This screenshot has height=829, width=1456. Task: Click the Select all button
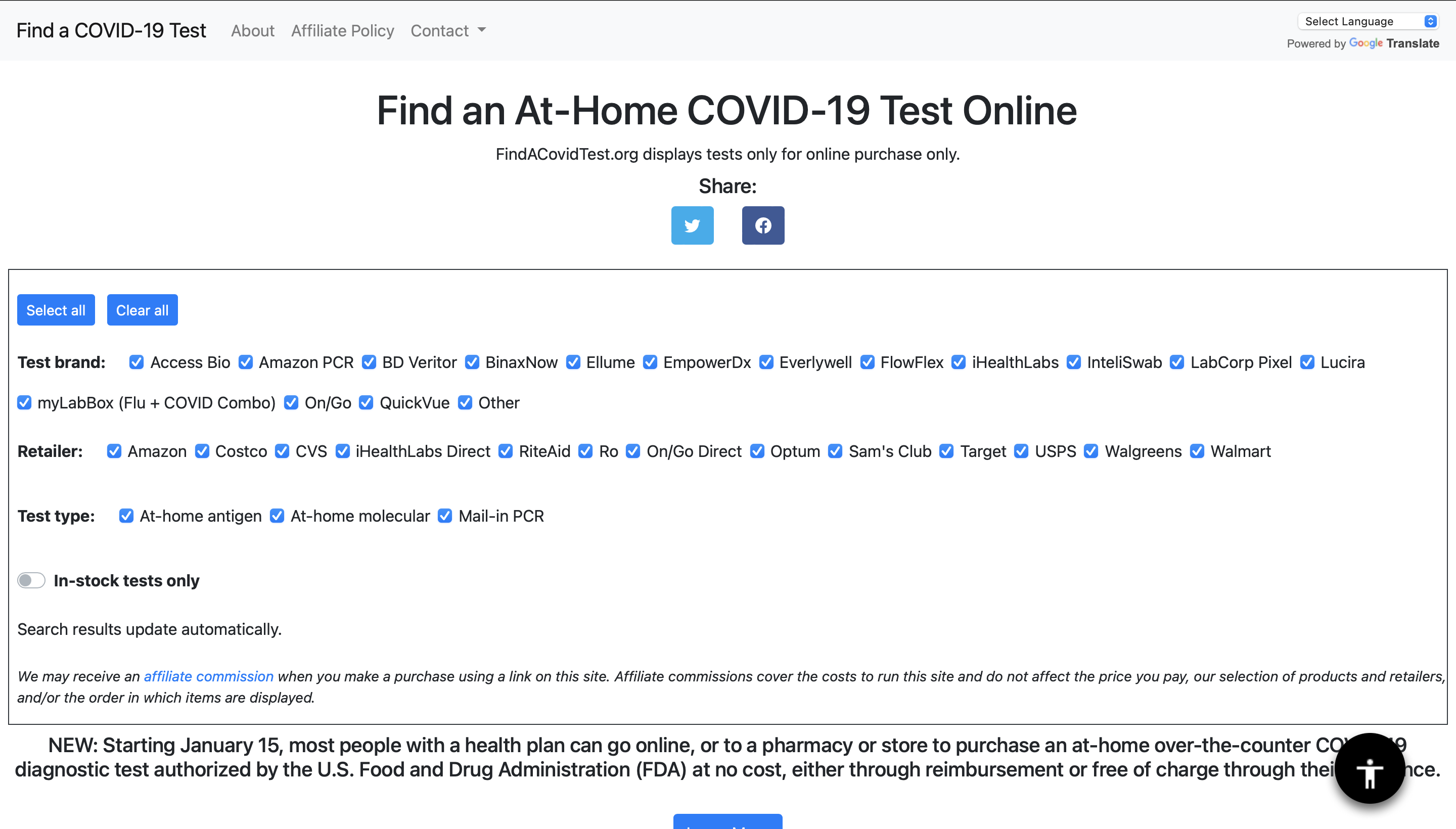click(56, 310)
